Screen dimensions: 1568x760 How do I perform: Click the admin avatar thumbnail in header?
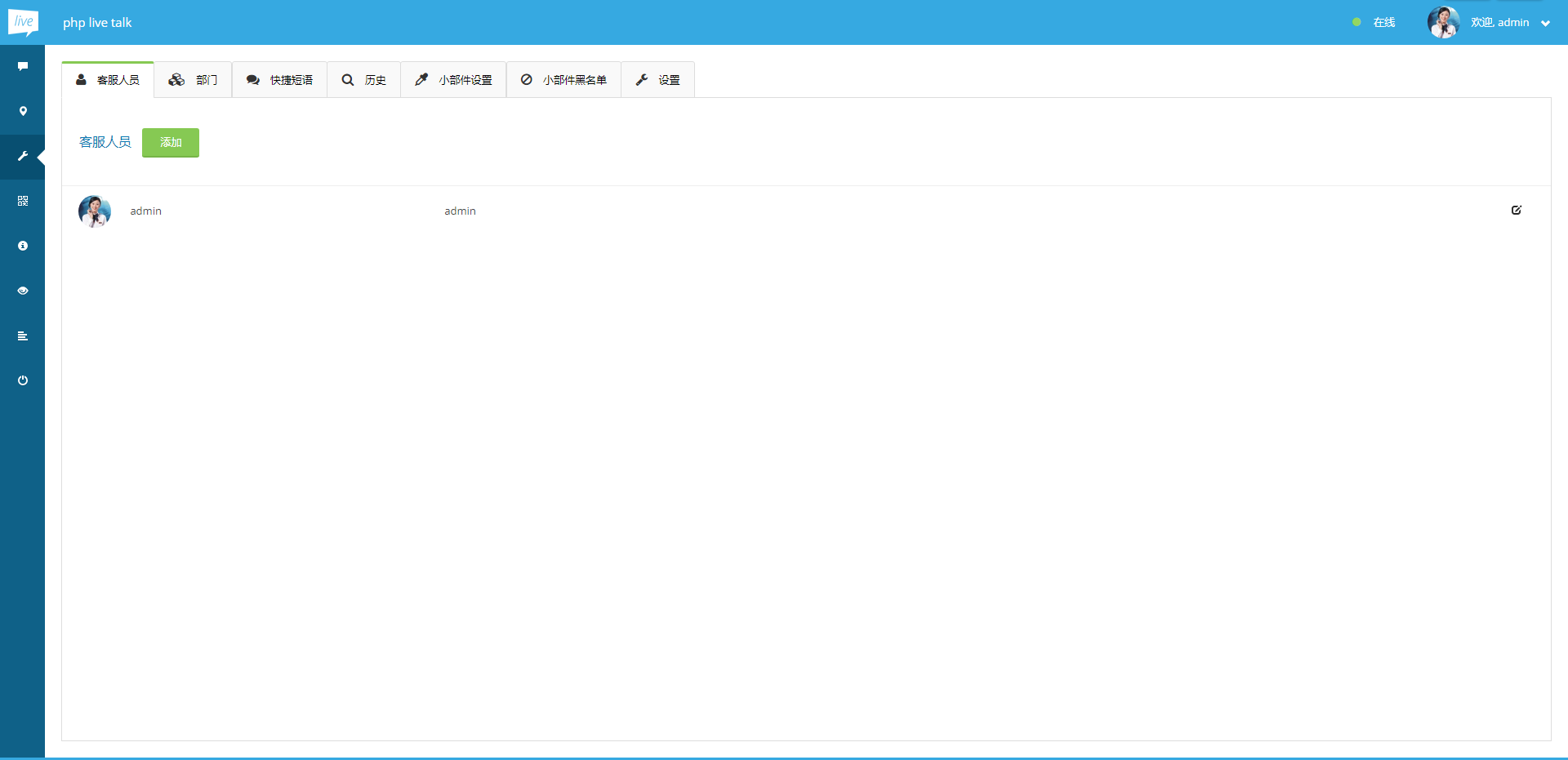tap(1444, 22)
